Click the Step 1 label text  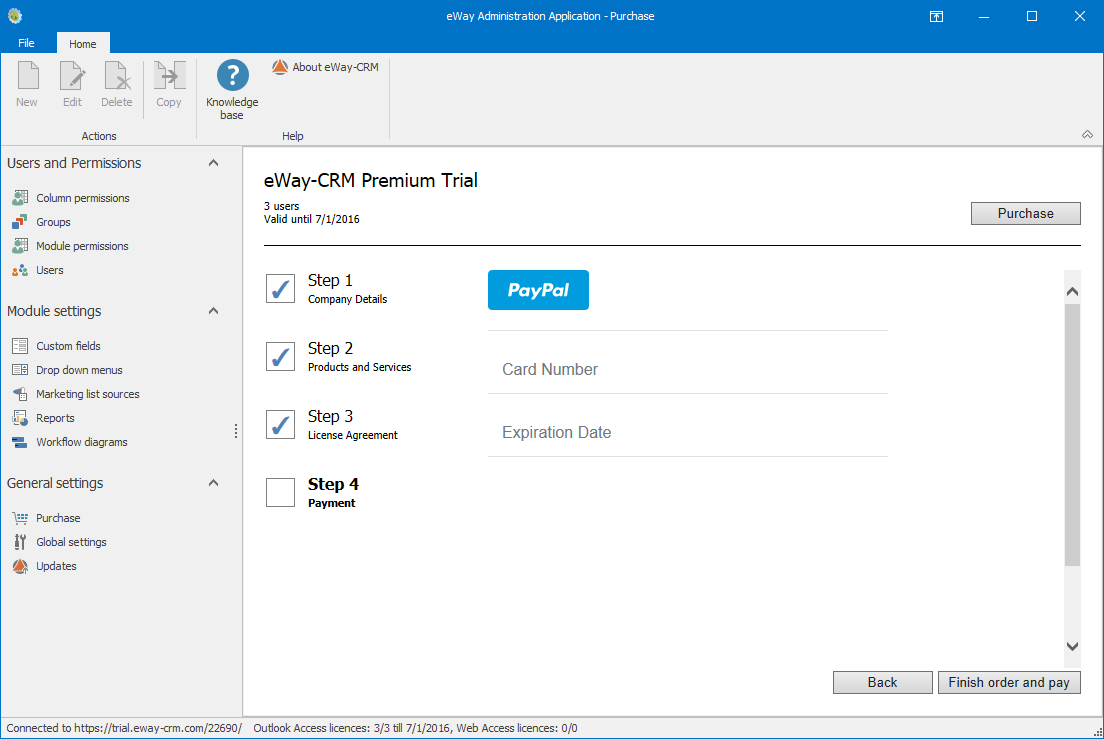click(330, 280)
